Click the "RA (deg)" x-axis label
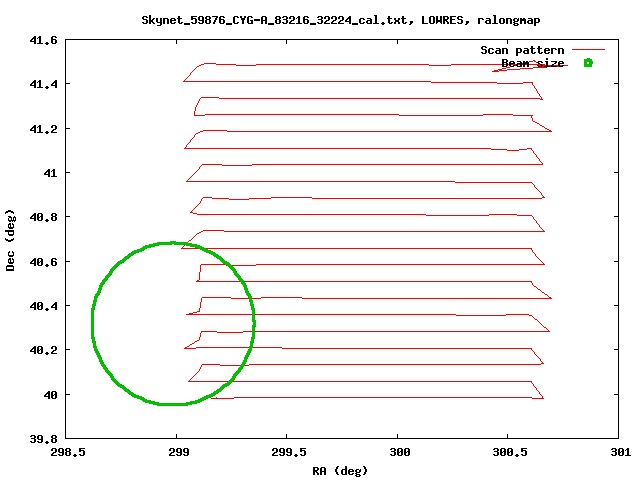 pyautogui.click(x=340, y=471)
